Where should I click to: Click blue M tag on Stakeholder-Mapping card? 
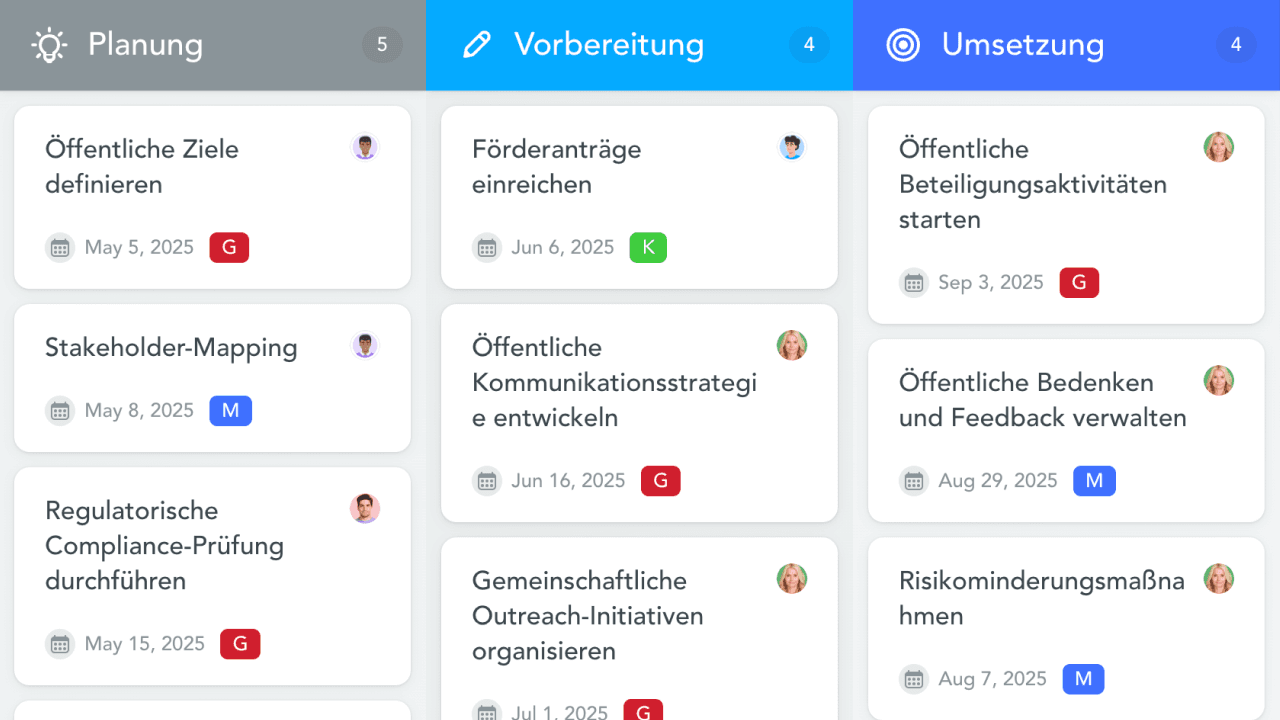click(x=230, y=411)
